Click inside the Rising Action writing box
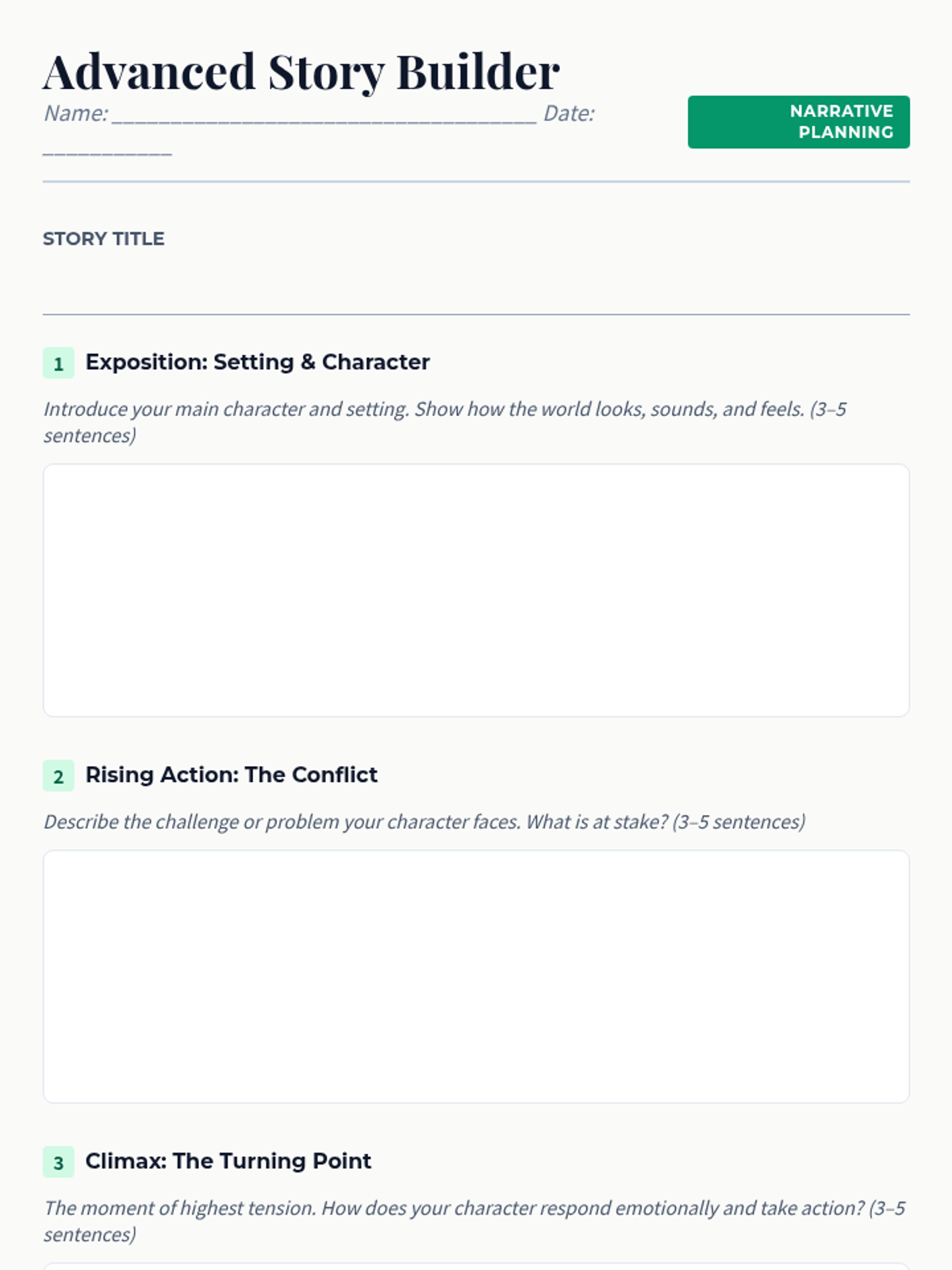Viewport: 952px width, 1270px height. pyautogui.click(x=476, y=976)
